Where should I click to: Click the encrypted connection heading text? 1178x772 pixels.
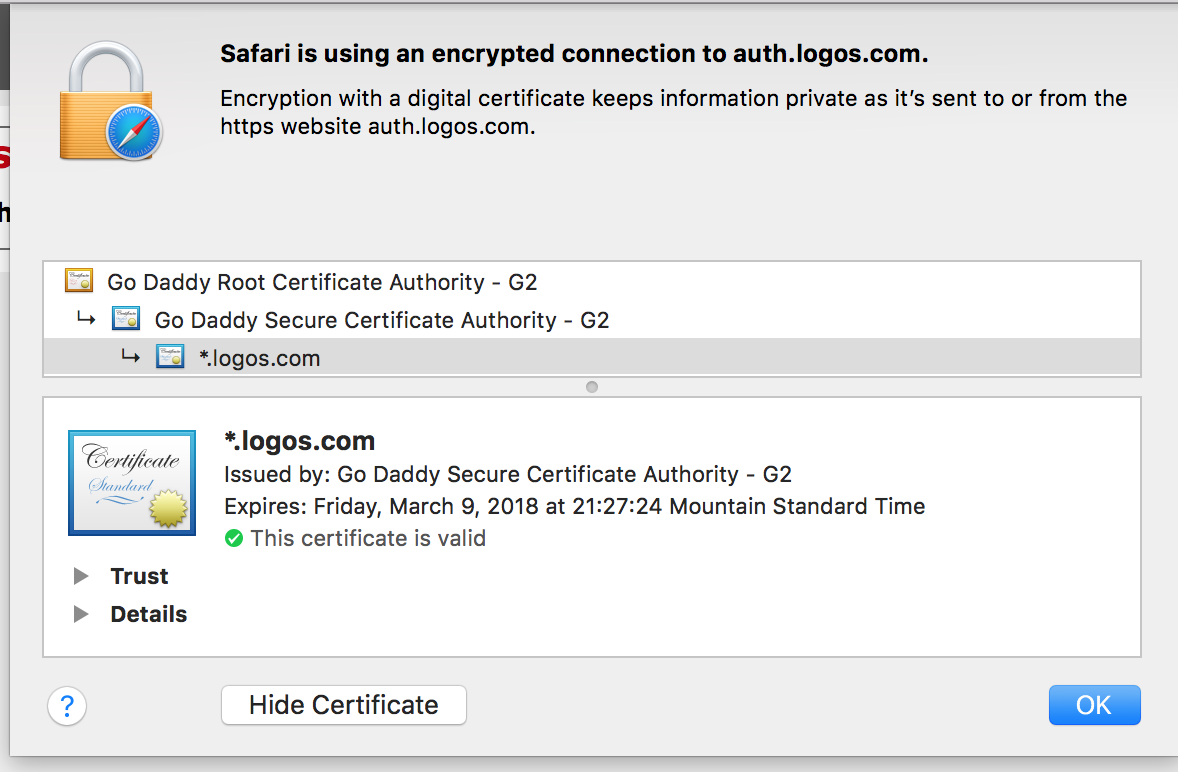[574, 54]
